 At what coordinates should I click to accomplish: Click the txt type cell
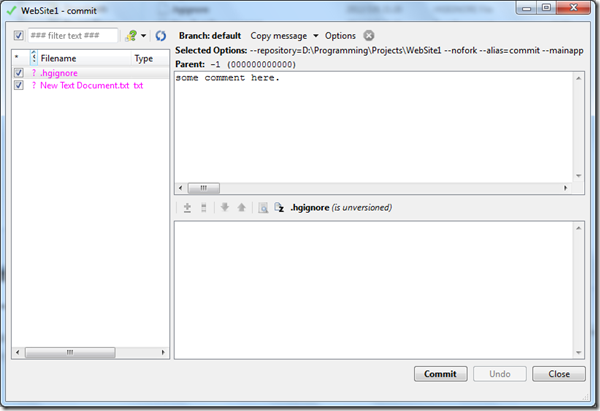pos(138,85)
